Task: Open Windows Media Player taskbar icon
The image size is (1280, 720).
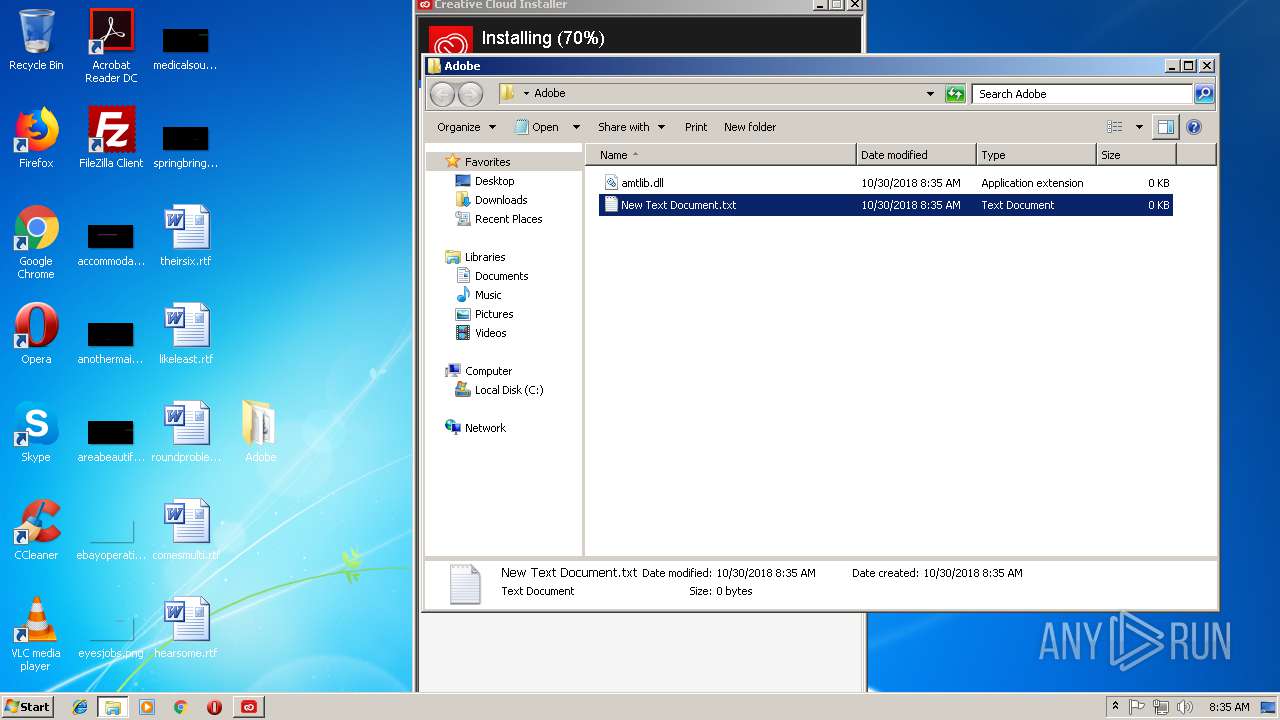Action: pos(147,707)
